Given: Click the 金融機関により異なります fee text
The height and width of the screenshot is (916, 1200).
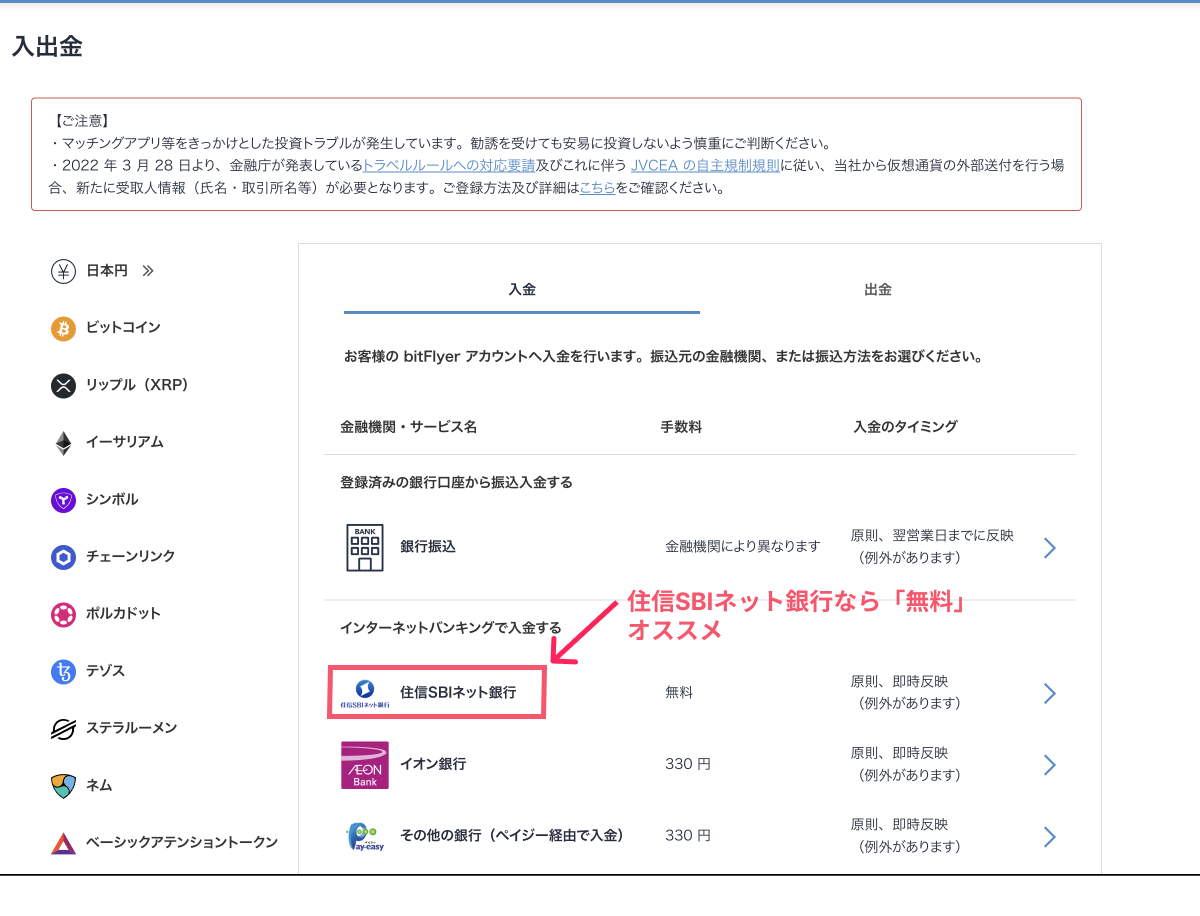Looking at the screenshot, I should click(742, 547).
